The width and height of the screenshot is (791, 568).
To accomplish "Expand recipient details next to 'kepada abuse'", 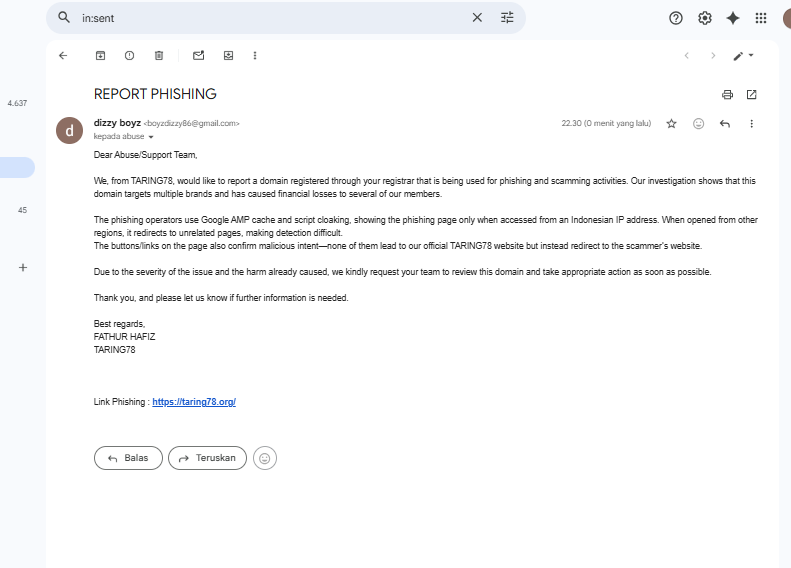I will pyautogui.click(x=151, y=136).
